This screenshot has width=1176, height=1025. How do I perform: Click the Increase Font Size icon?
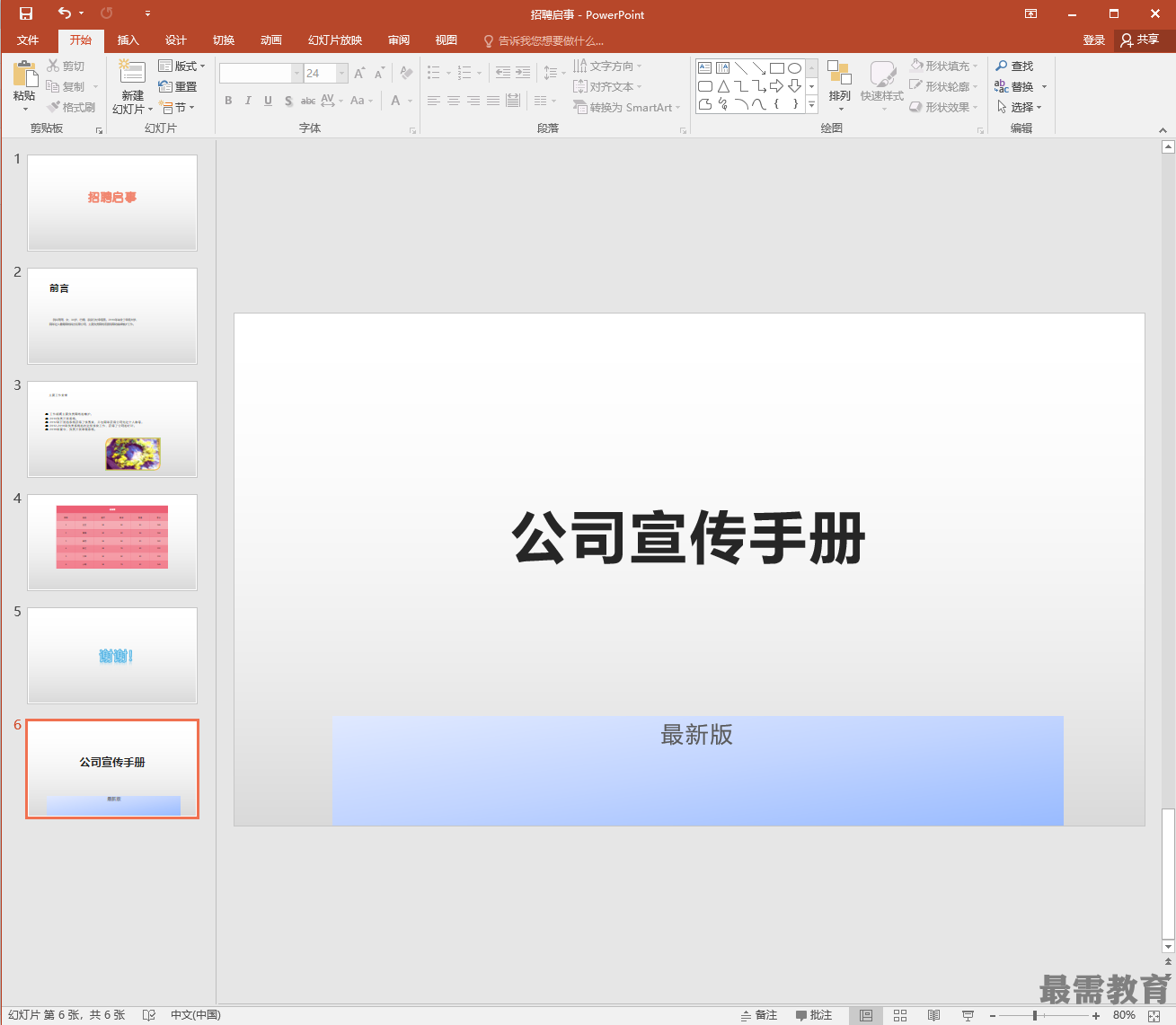(359, 73)
